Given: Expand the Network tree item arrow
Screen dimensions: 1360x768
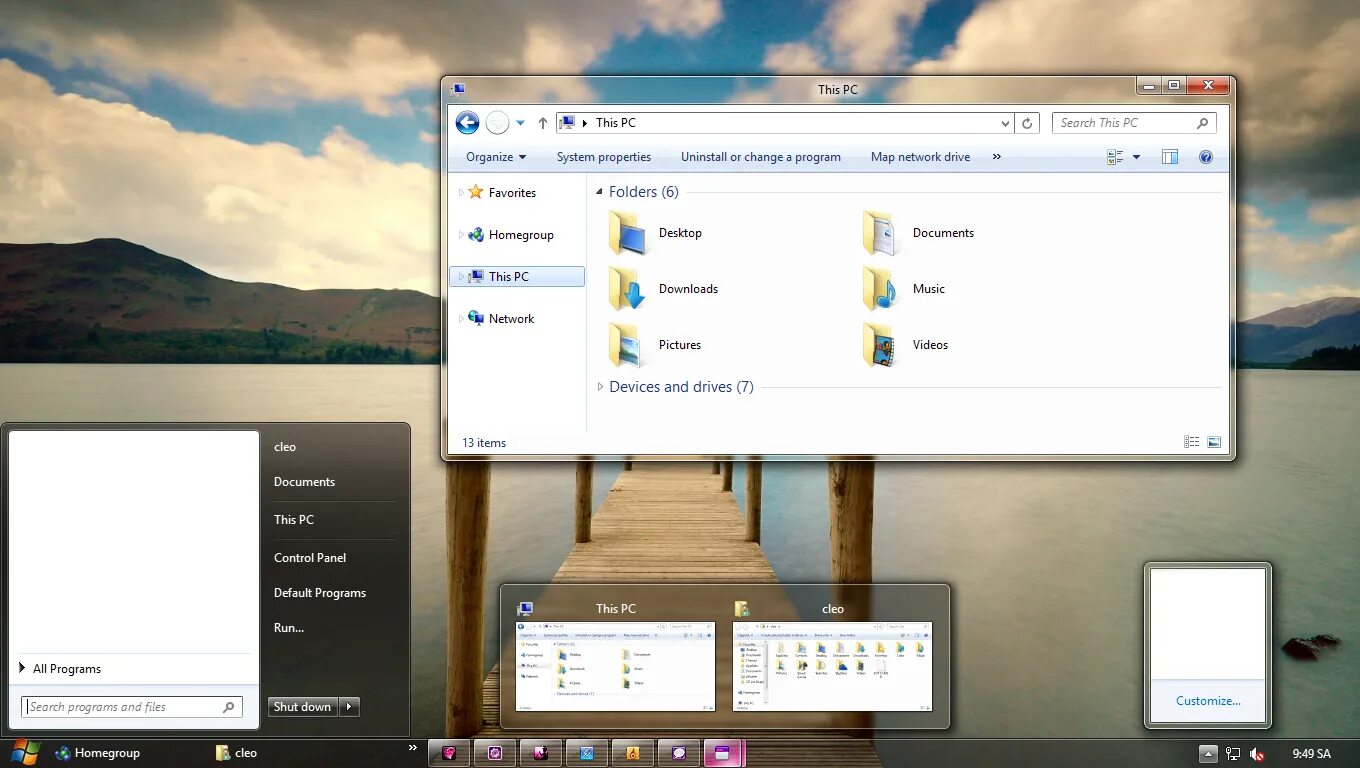Looking at the screenshot, I should pyautogui.click(x=460, y=318).
